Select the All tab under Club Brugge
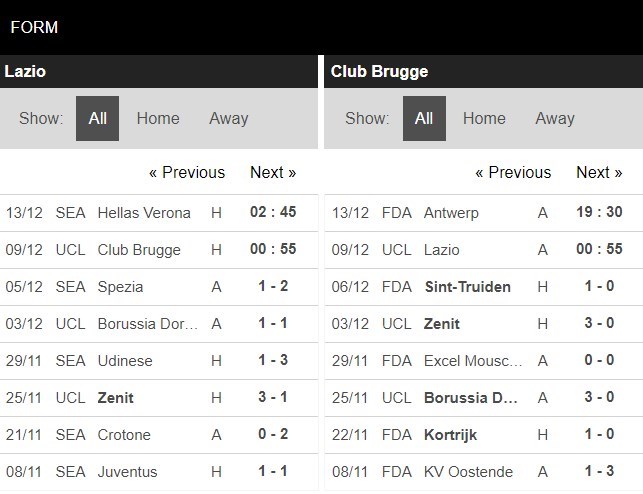 click(x=424, y=118)
